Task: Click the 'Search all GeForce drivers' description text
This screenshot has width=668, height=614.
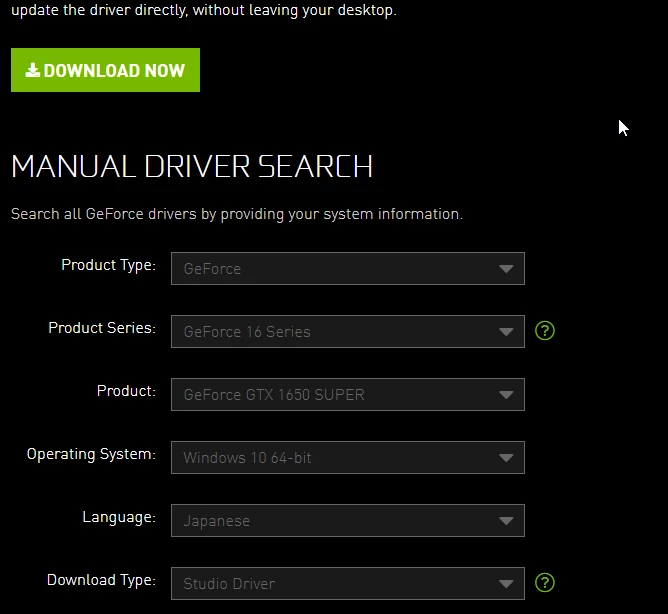Action: (x=237, y=214)
